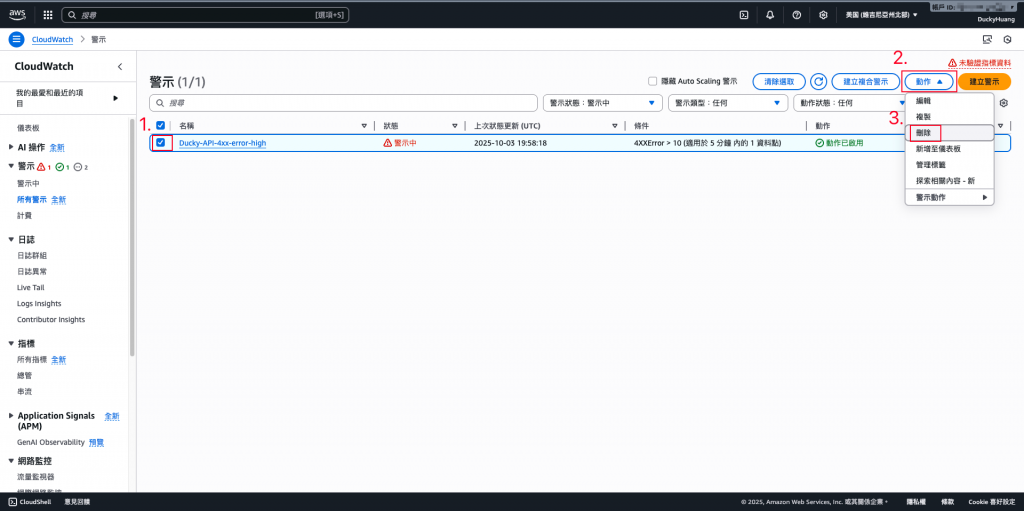Screen dimensions: 1024x511
Task: Open the top bar settings gear
Action: click(x=824, y=14)
